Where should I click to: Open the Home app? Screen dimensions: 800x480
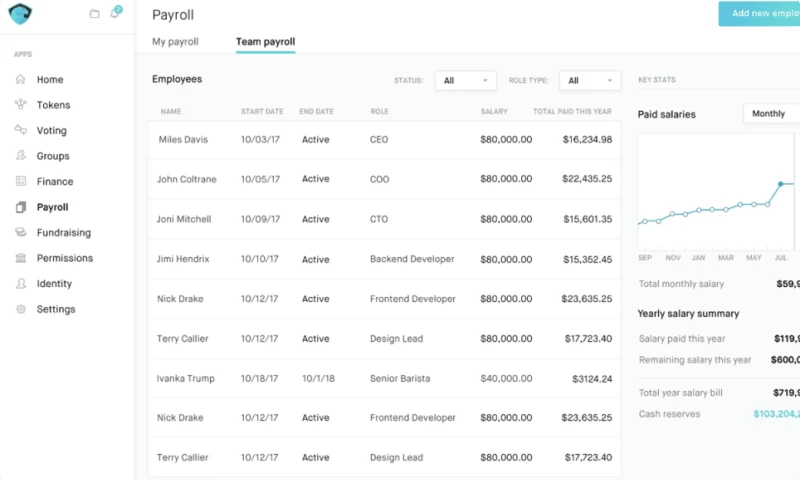click(50, 80)
